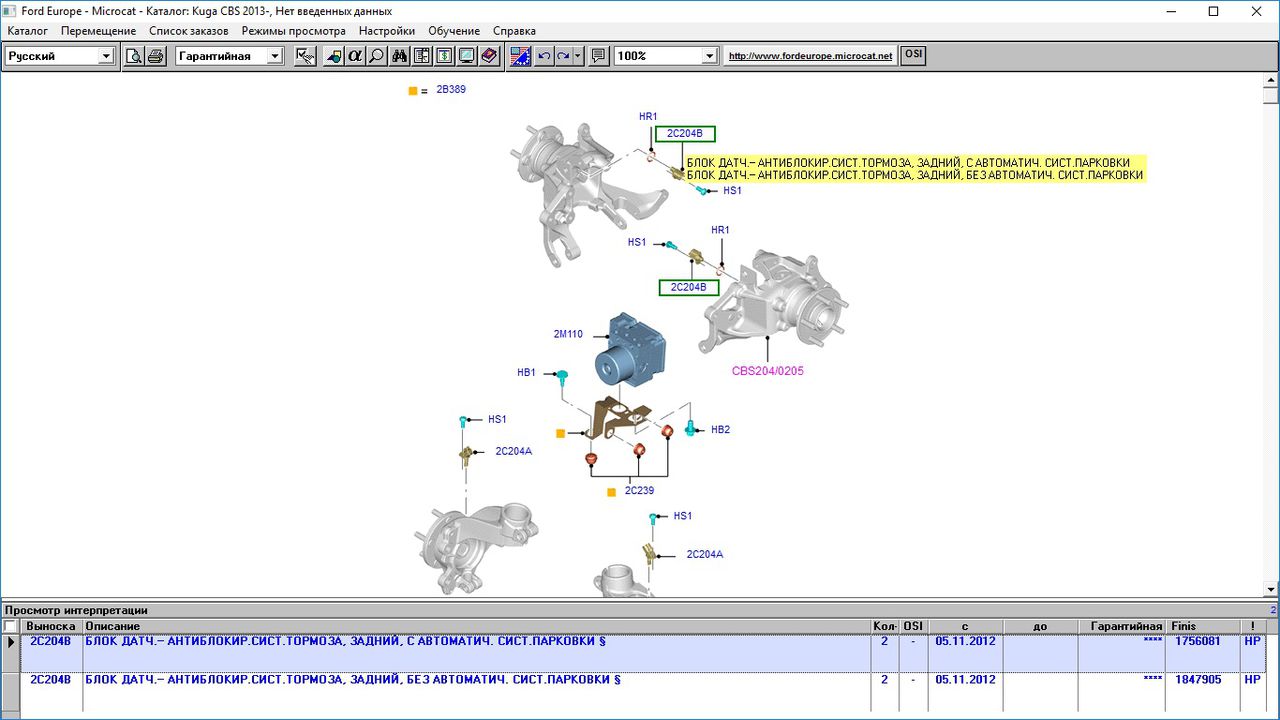Select the HB2 bolt callout

point(721,430)
